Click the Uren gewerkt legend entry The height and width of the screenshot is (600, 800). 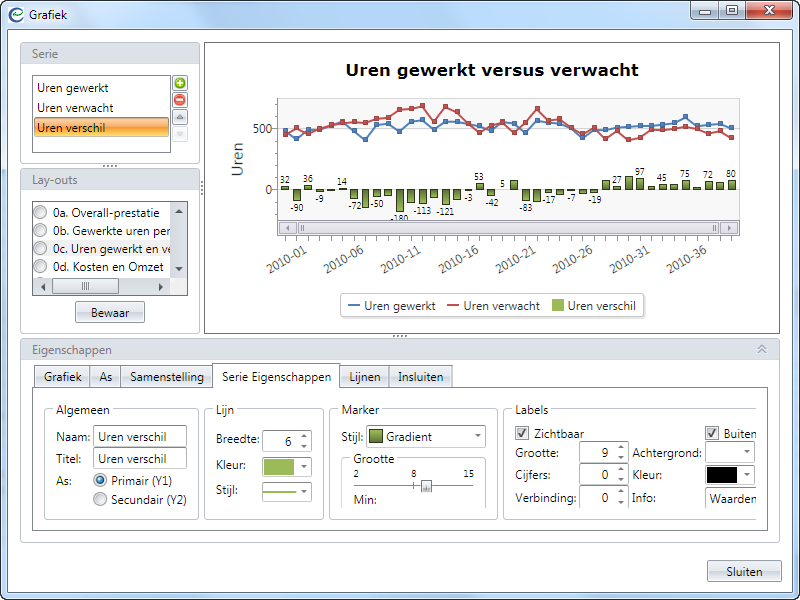tap(390, 306)
